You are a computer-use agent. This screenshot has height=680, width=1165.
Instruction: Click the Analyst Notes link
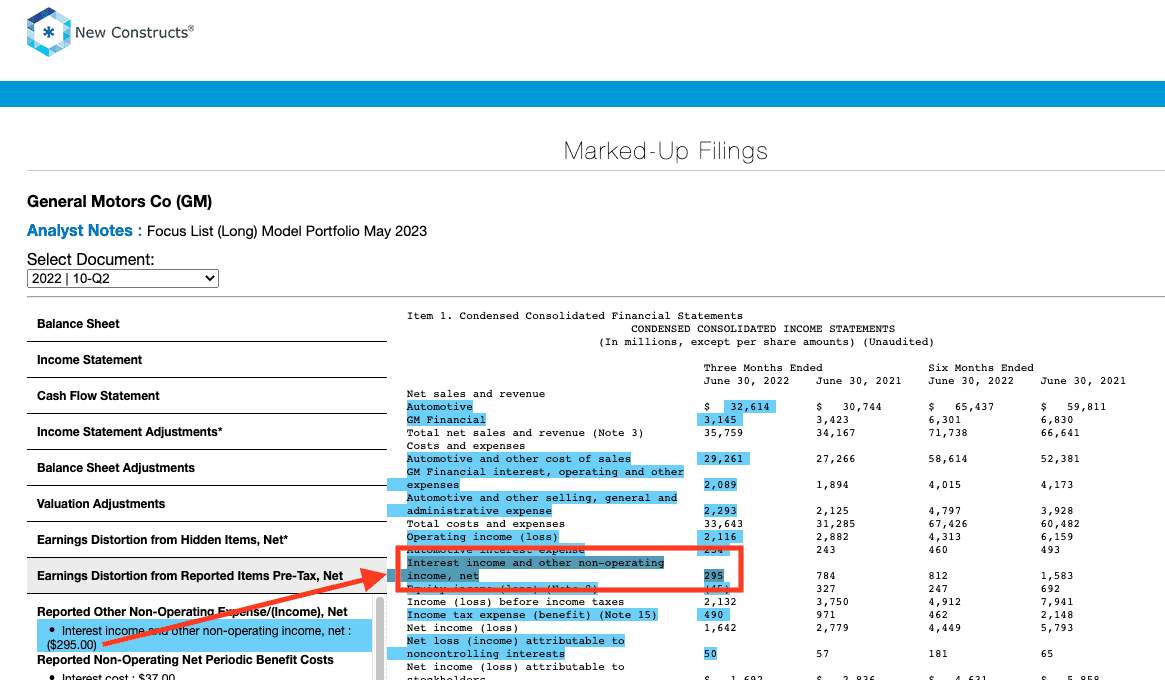pos(84,231)
